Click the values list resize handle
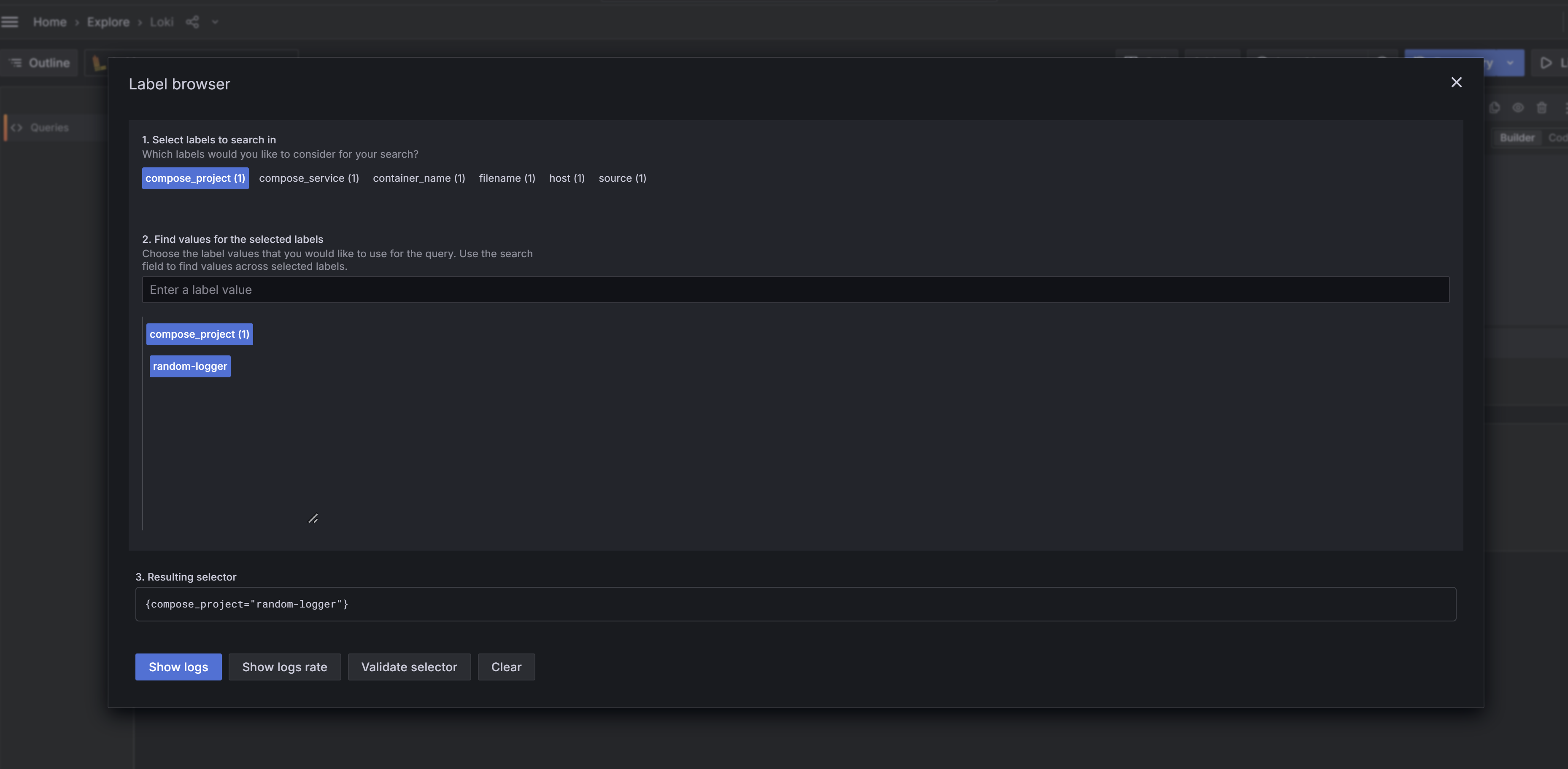This screenshot has height=769, width=1568. [x=313, y=518]
